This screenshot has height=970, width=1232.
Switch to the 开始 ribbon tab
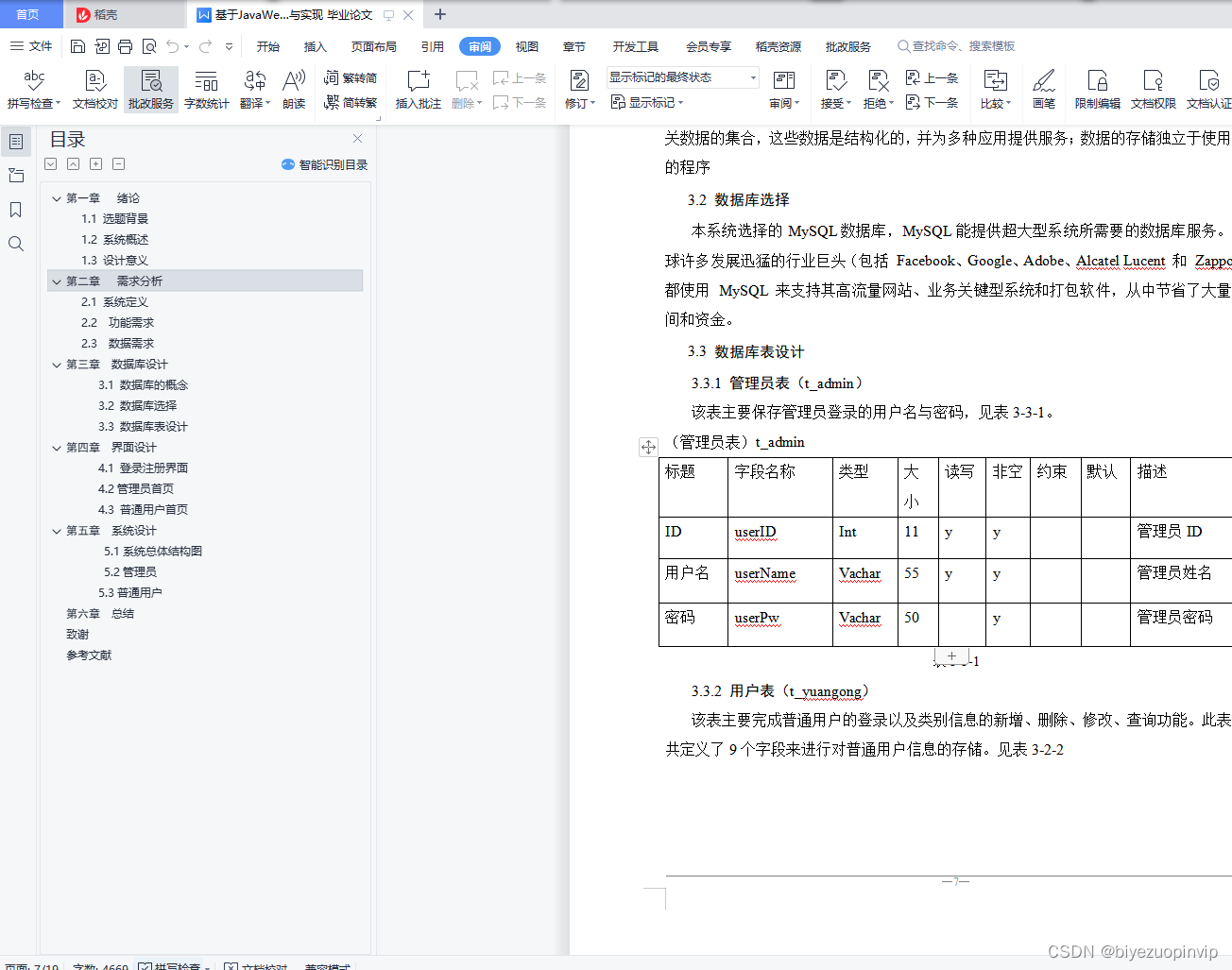tap(268, 46)
